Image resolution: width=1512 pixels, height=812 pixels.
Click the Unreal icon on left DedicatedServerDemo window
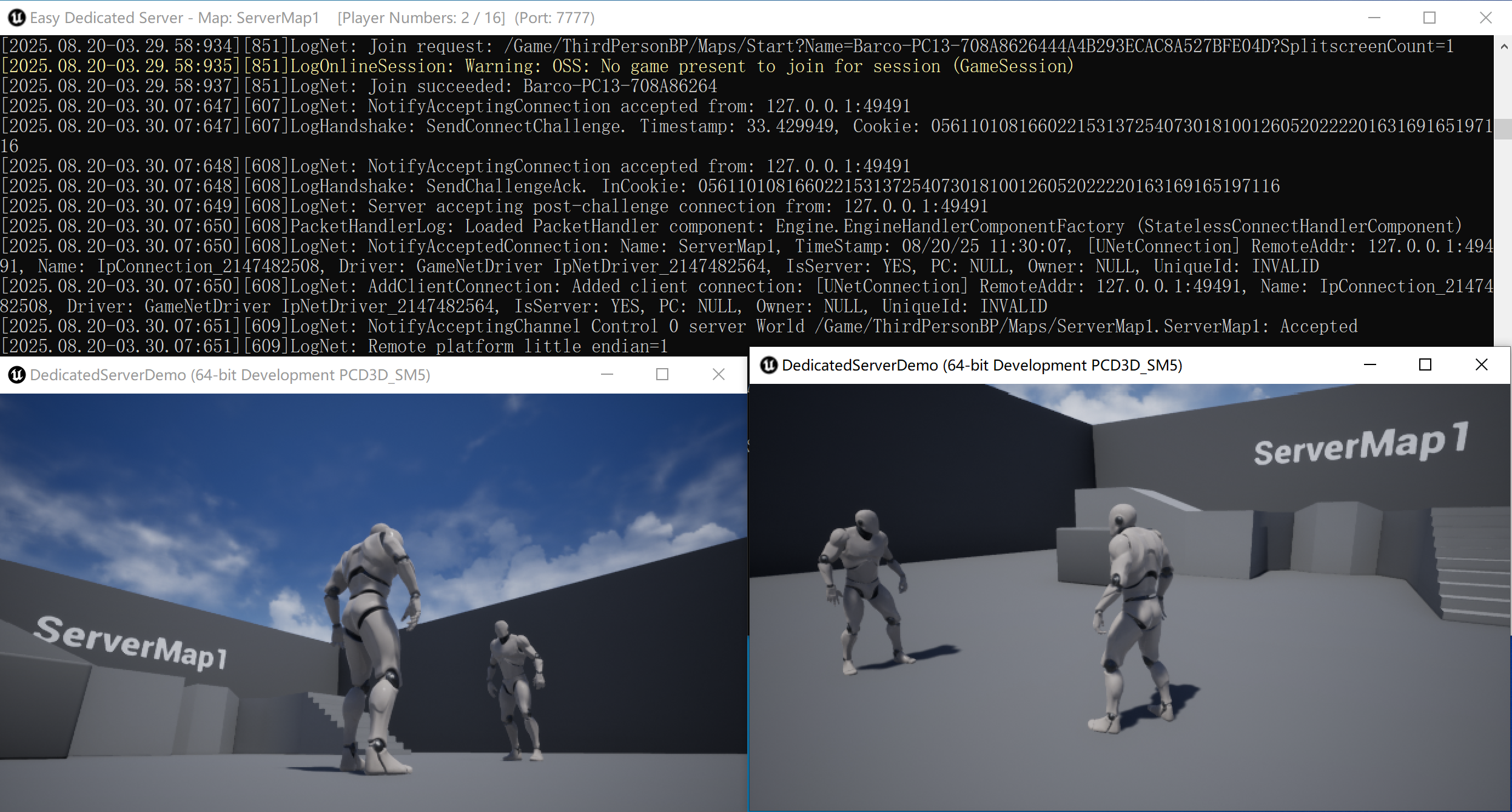point(15,374)
